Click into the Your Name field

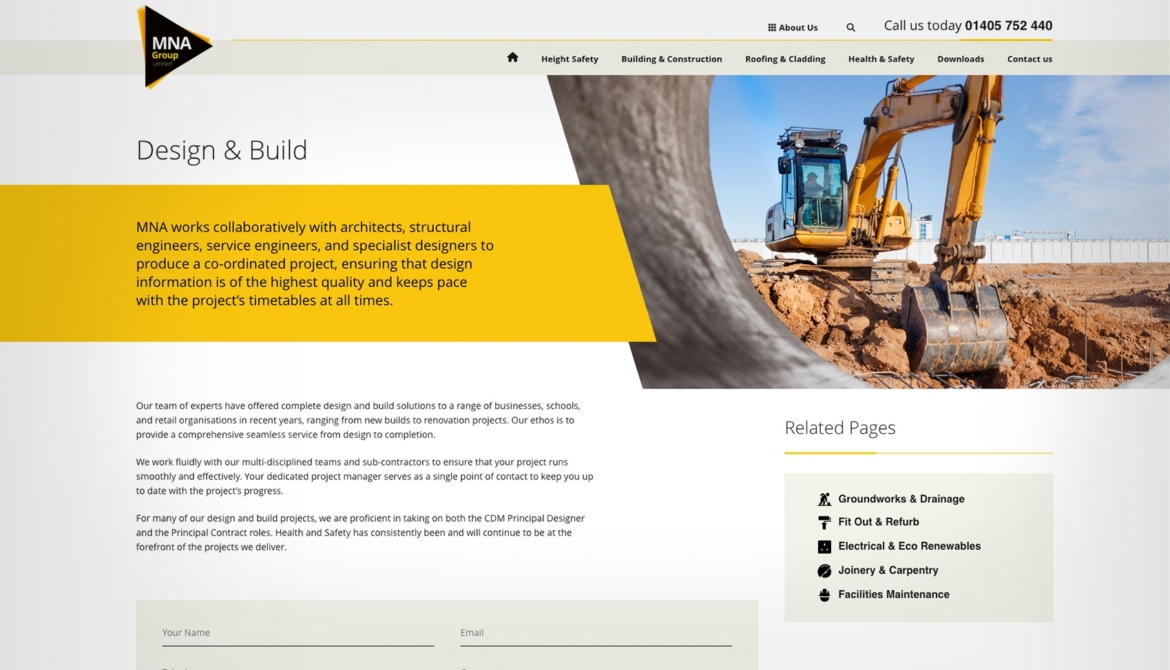point(297,633)
